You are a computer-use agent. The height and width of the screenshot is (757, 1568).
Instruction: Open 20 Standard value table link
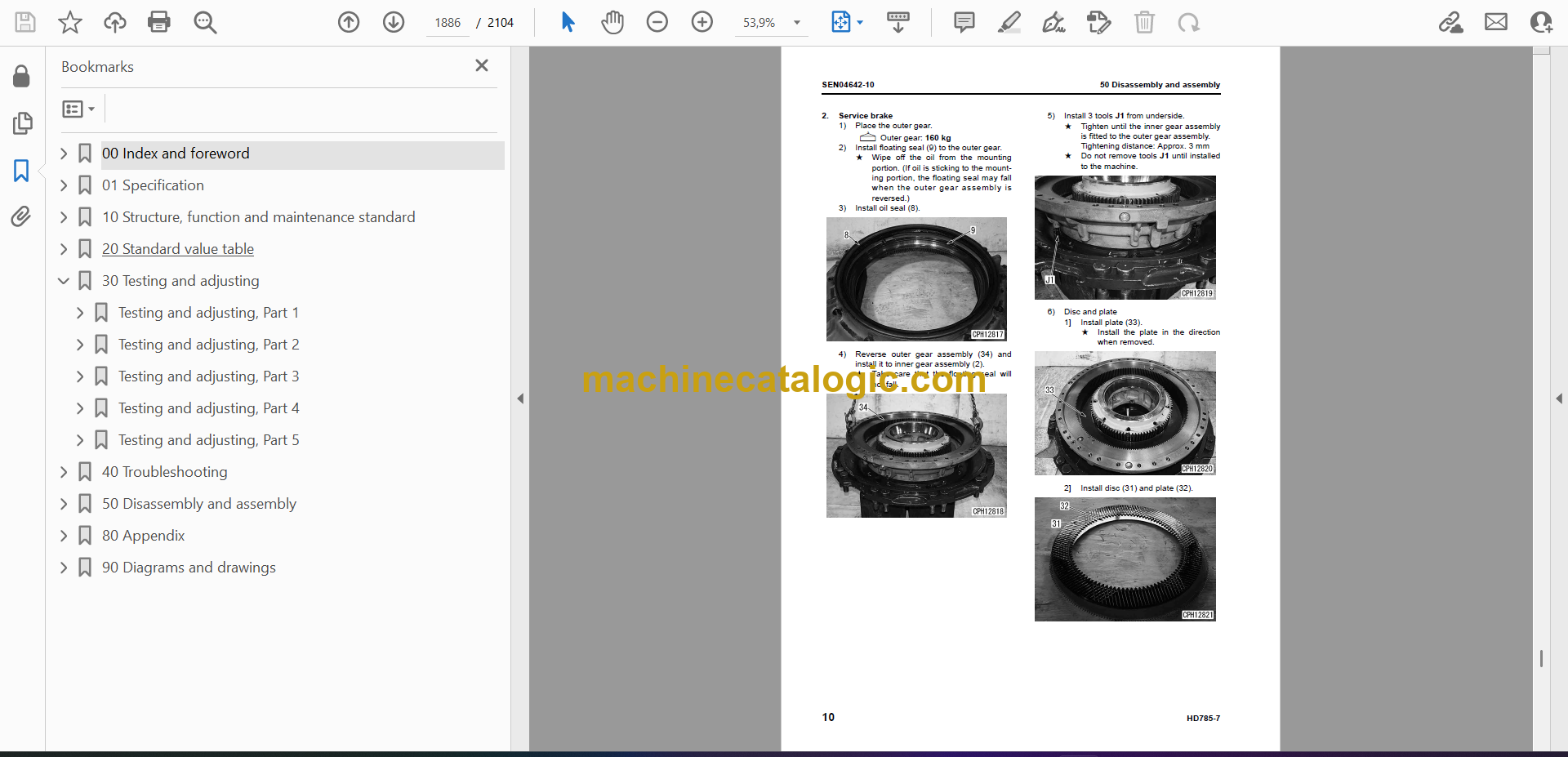click(178, 249)
